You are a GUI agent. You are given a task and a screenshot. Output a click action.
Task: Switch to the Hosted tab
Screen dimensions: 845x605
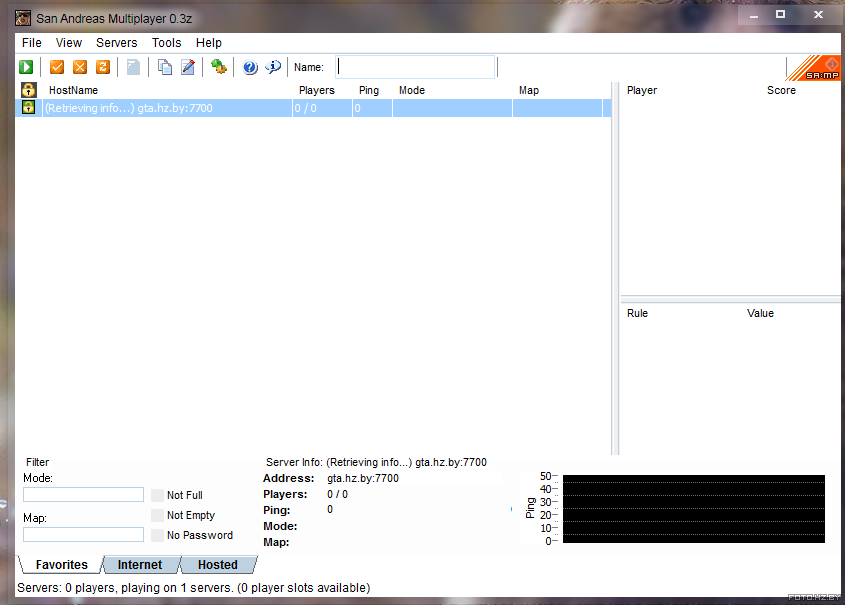[x=218, y=565]
